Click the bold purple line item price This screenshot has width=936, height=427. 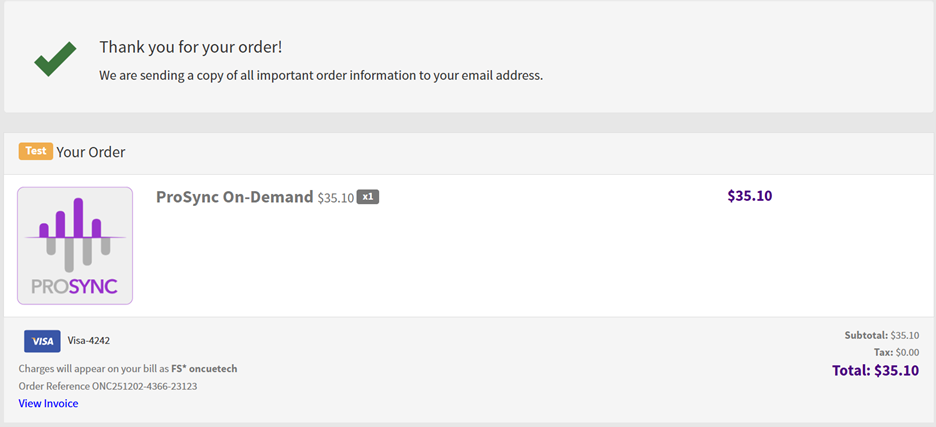click(x=750, y=196)
